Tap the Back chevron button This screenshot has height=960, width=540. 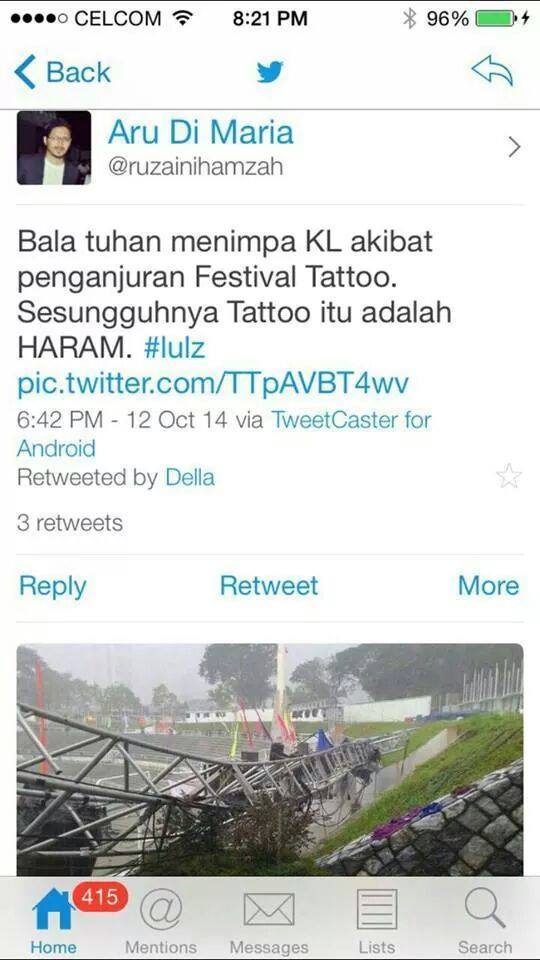61,72
